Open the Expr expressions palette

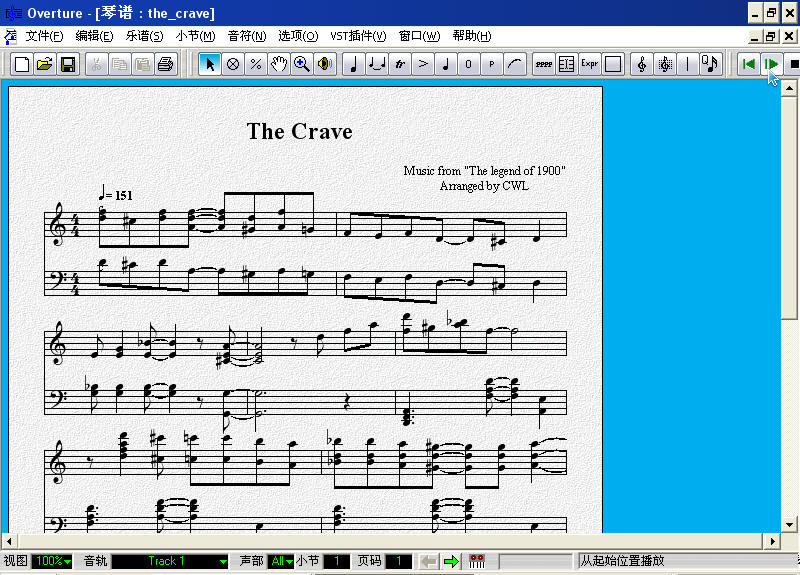589,64
